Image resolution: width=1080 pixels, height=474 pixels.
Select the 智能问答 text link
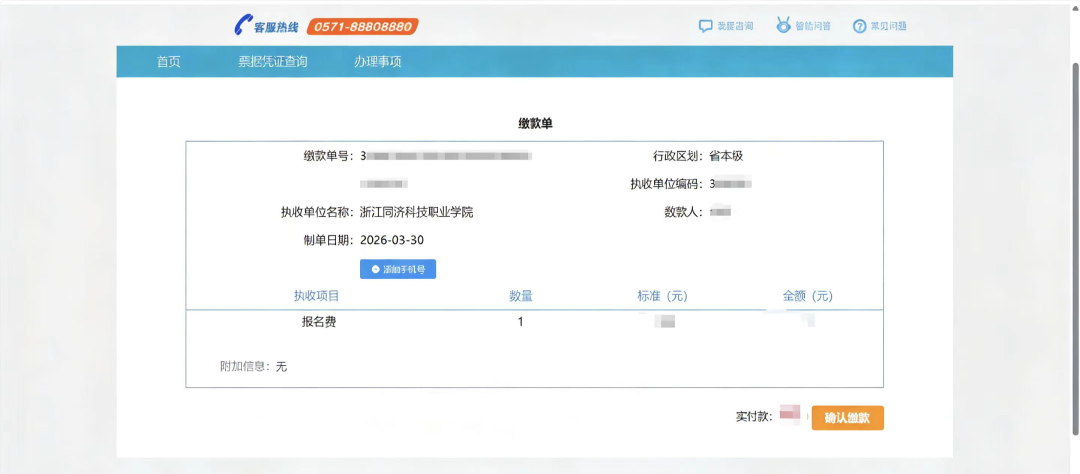click(x=813, y=26)
